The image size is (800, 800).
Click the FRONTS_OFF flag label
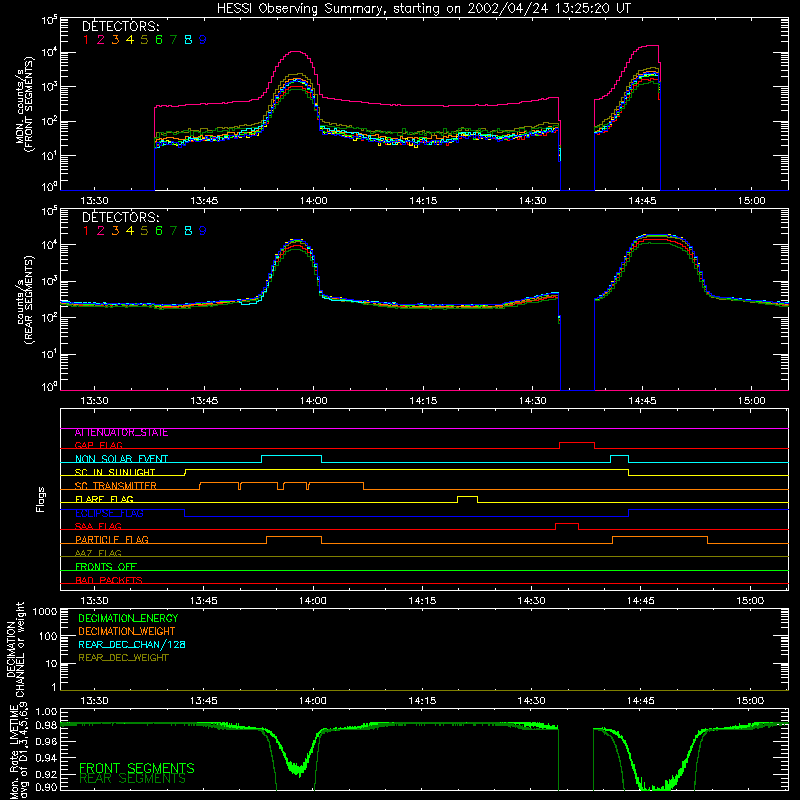coord(106,567)
